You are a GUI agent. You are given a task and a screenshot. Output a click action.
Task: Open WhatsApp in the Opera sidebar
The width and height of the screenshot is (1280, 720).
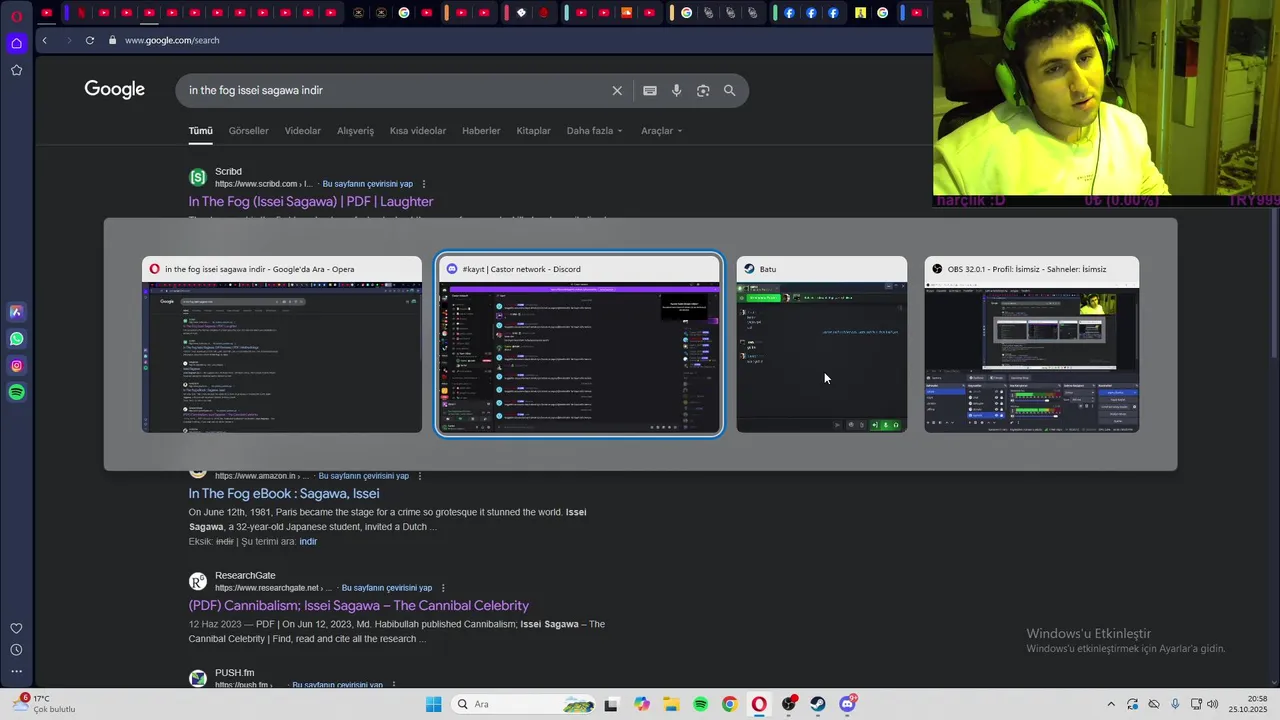pos(16,339)
